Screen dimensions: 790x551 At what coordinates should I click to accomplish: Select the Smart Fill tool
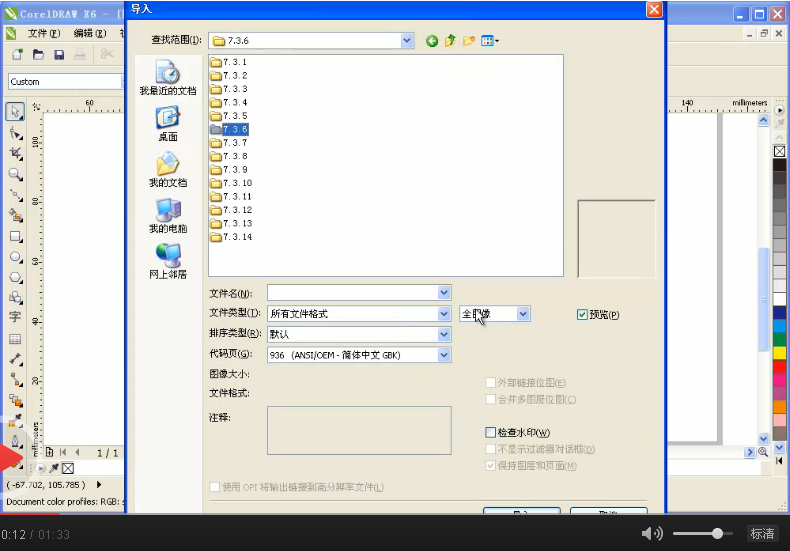click(15, 216)
